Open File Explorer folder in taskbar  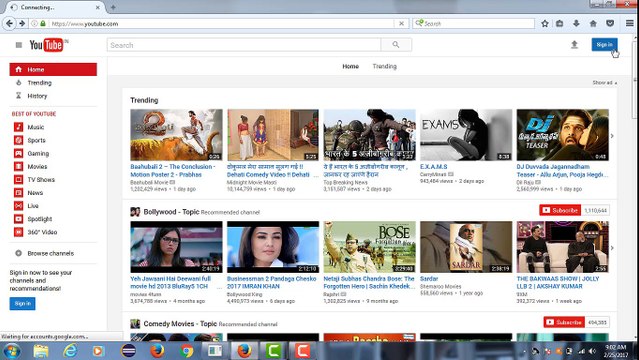[41, 351]
